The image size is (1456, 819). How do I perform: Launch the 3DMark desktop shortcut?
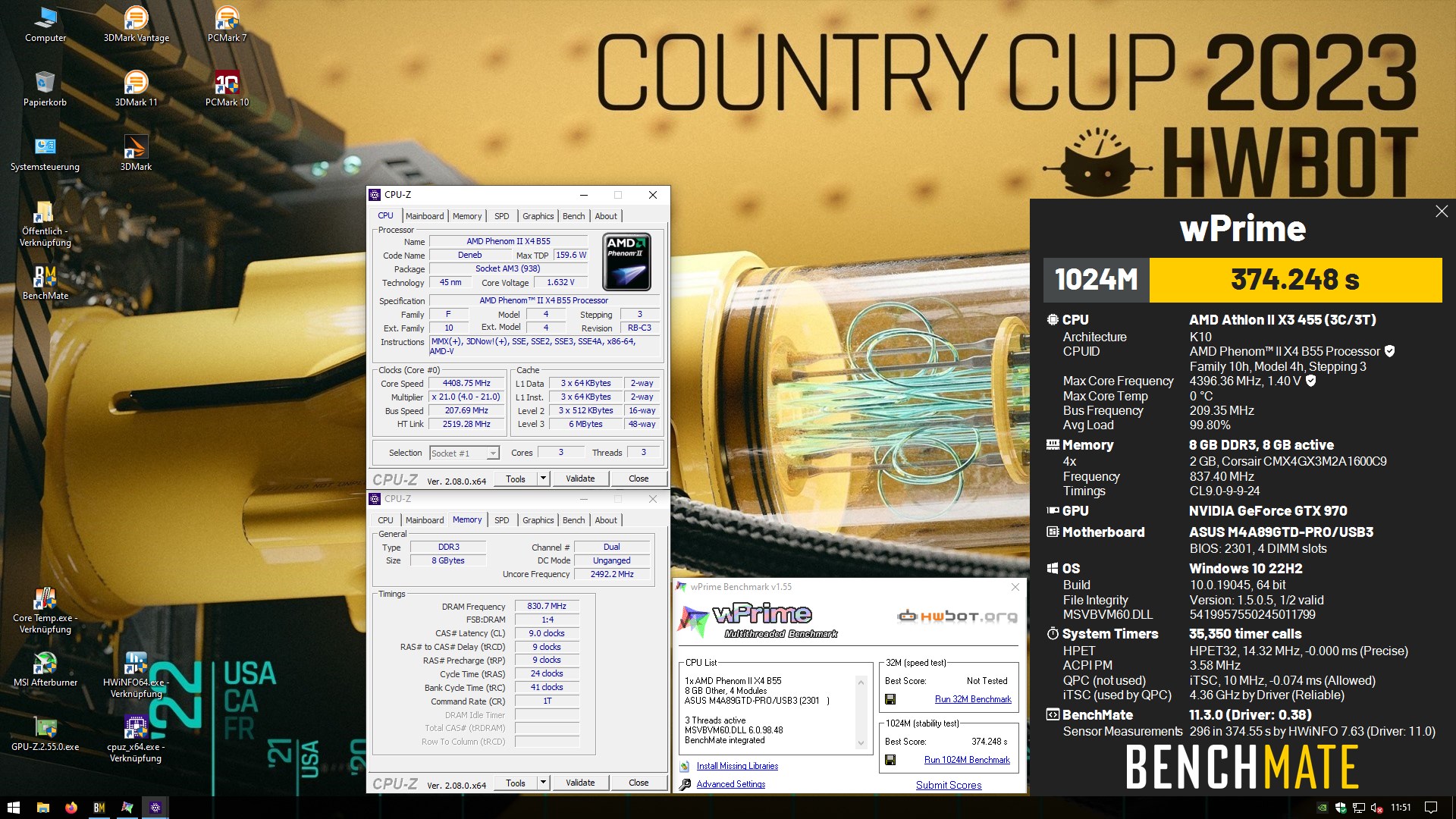point(136,153)
